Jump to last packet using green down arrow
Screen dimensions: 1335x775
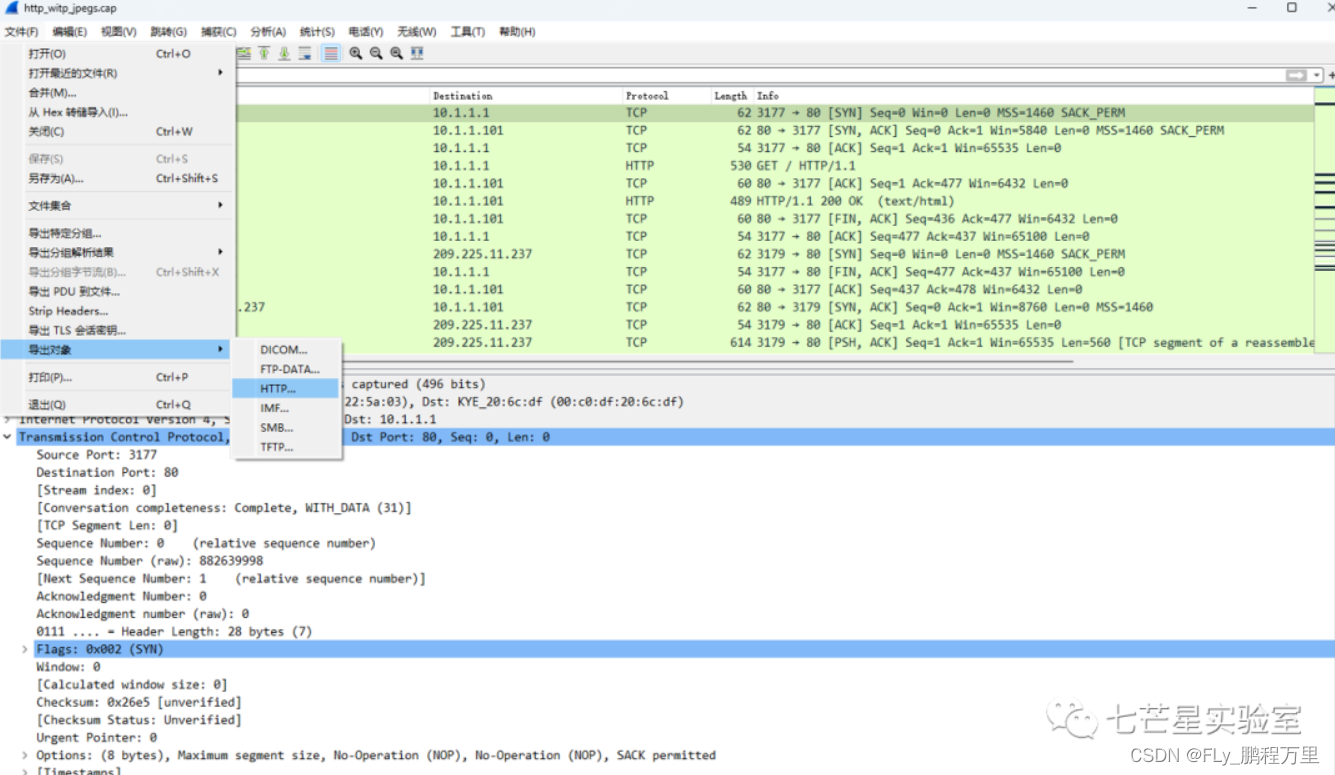coord(284,53)
